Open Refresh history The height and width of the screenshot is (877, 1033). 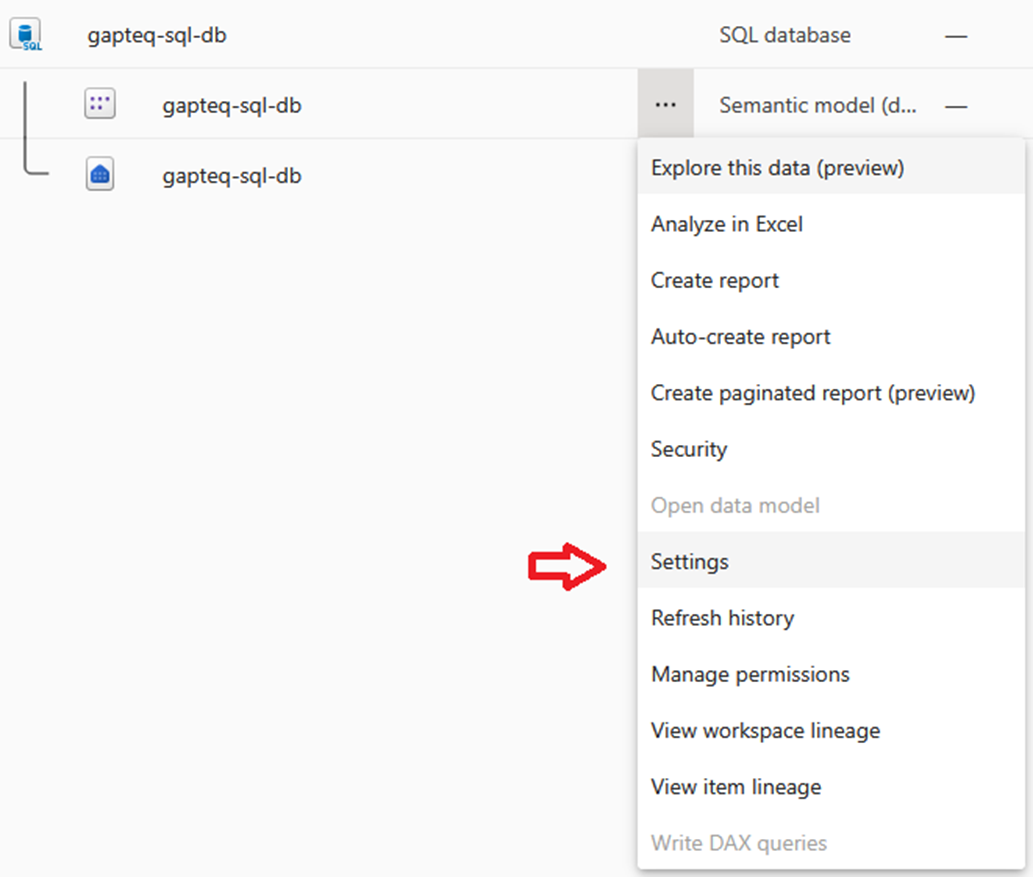point(722,618)
